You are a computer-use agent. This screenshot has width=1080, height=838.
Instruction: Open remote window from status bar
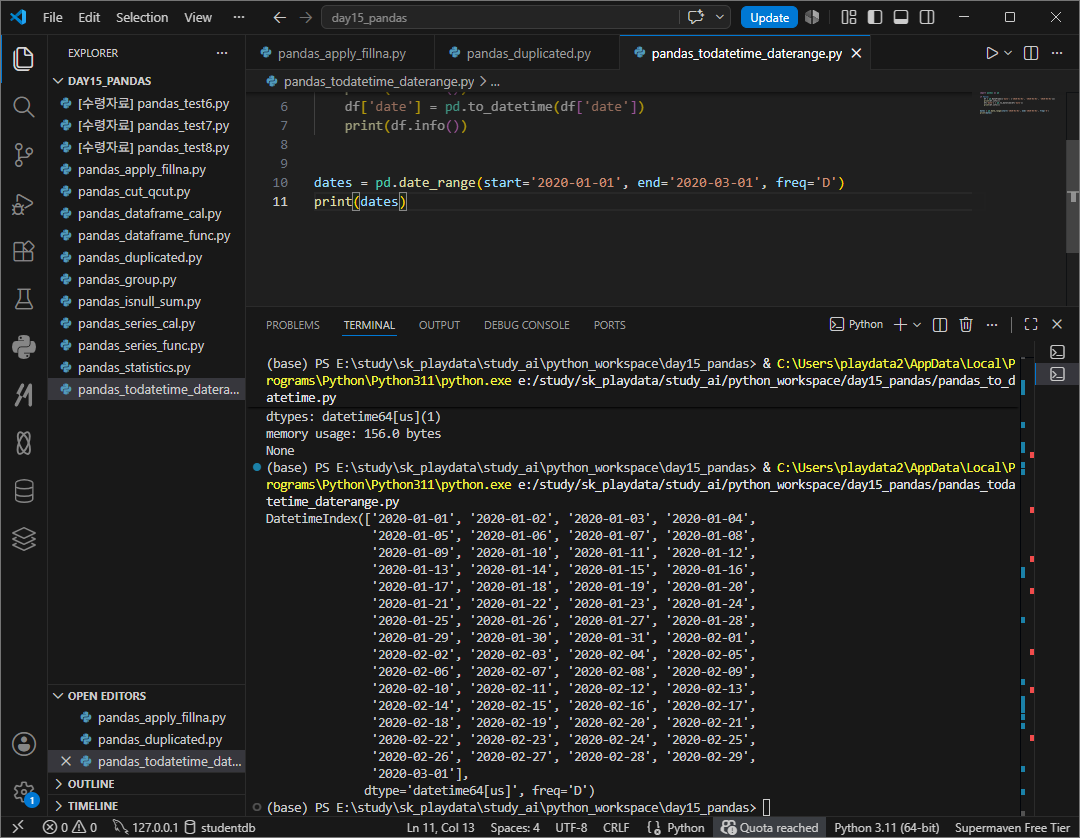pos(18,827)
